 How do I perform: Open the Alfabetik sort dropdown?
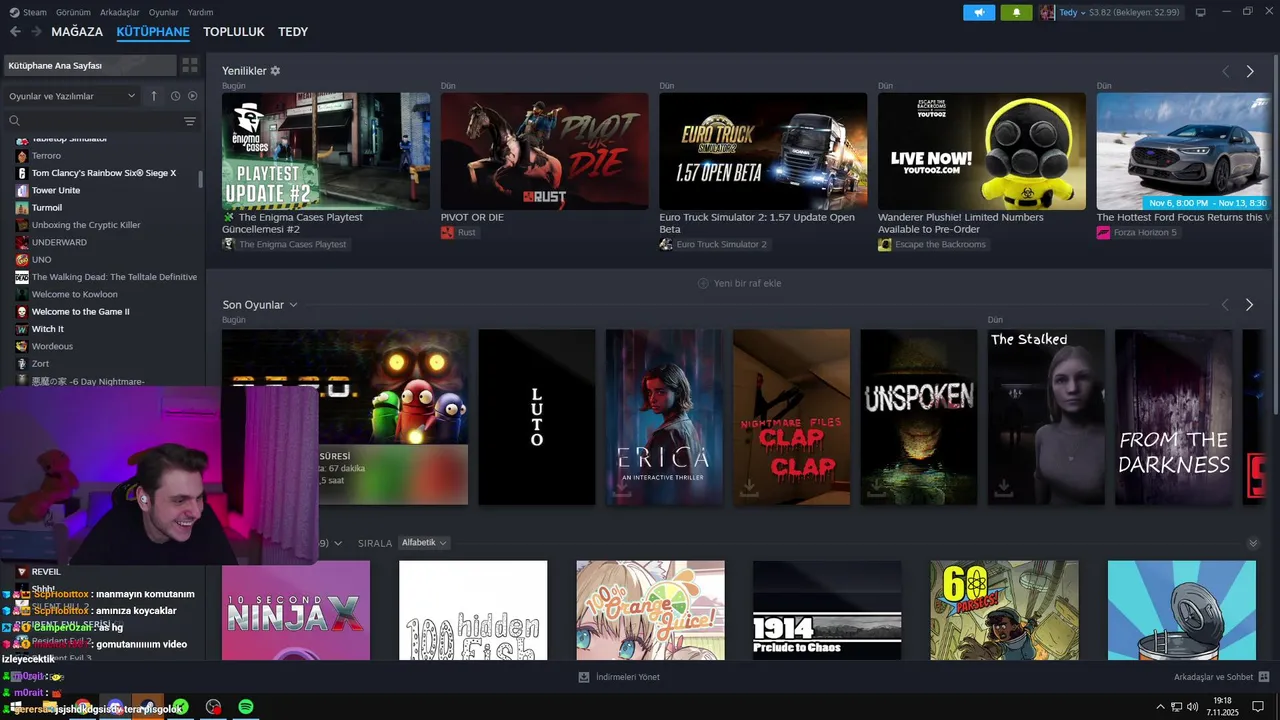424,543
